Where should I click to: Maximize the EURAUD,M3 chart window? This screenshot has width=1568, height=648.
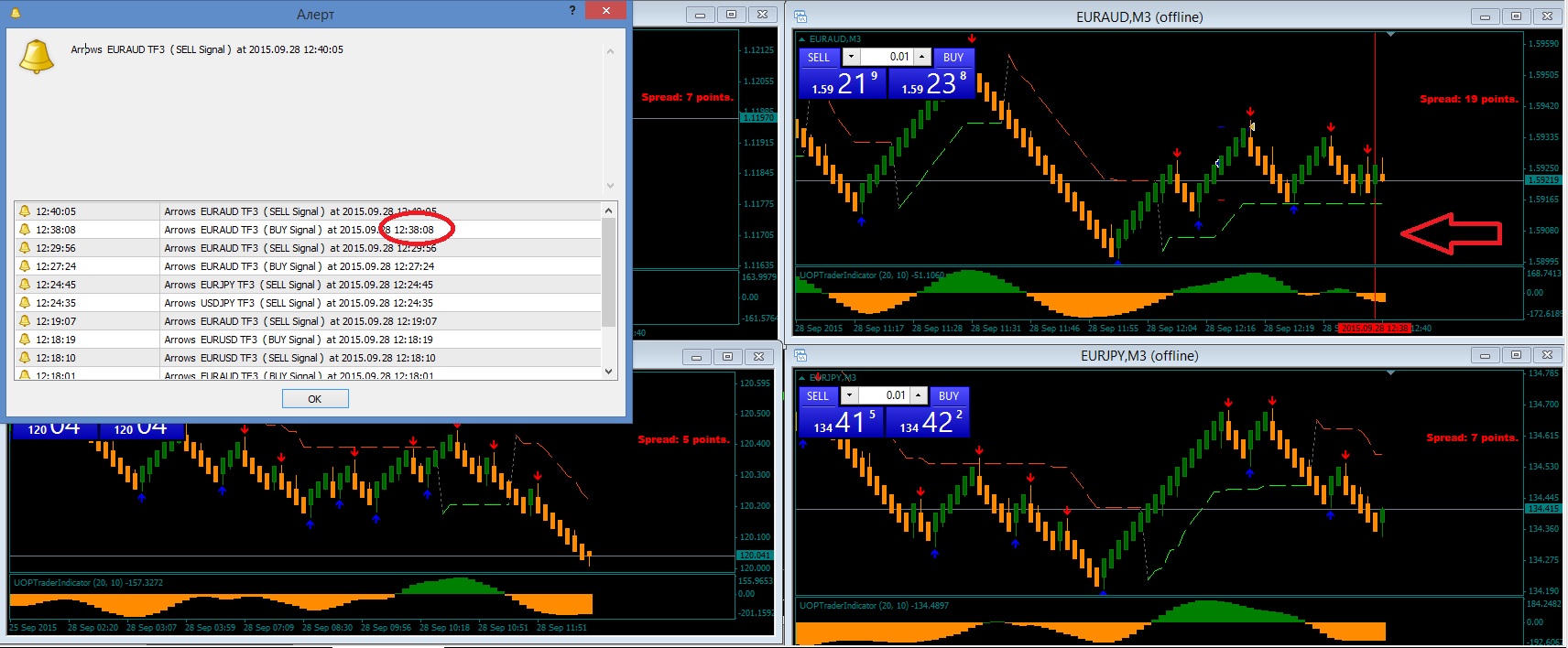1516,16
